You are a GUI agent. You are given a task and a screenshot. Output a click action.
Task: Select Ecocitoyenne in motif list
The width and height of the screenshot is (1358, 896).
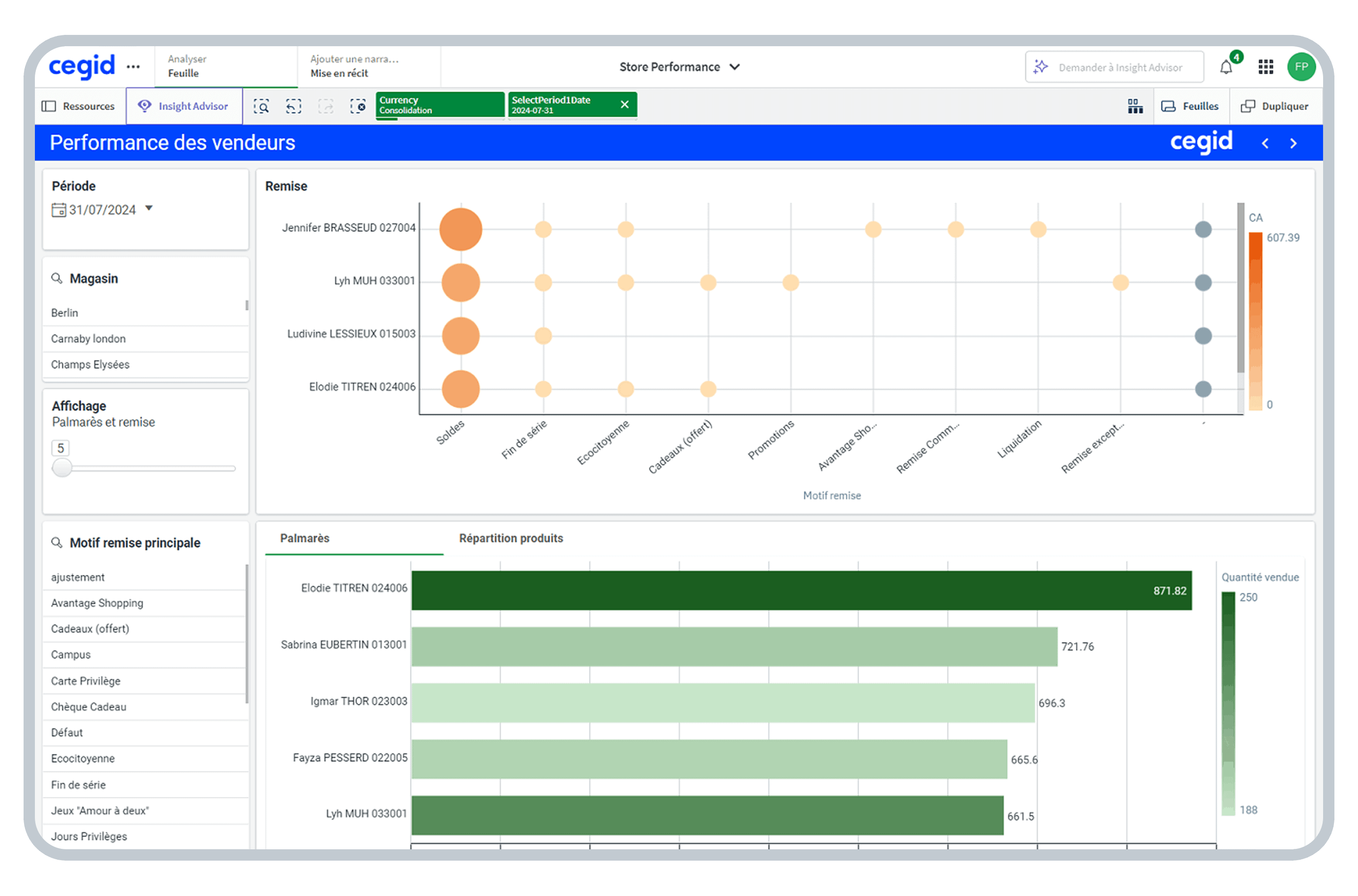145,758
